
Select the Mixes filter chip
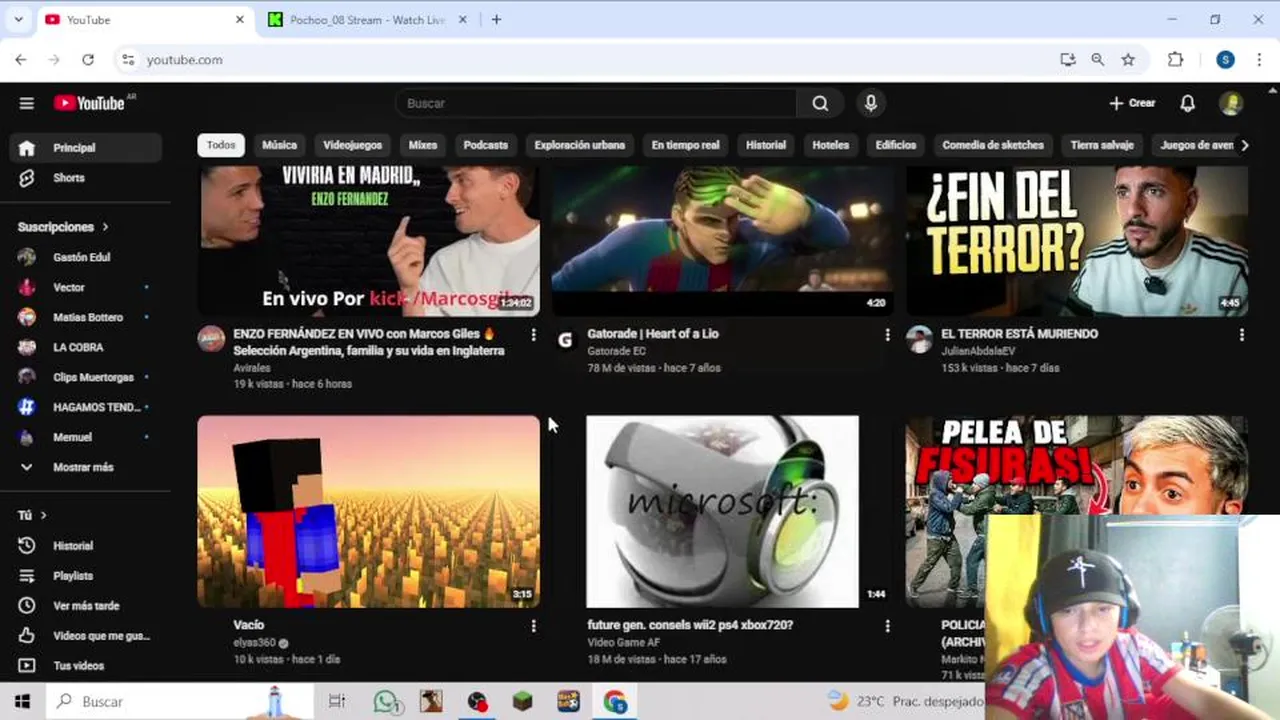point(423,145)
